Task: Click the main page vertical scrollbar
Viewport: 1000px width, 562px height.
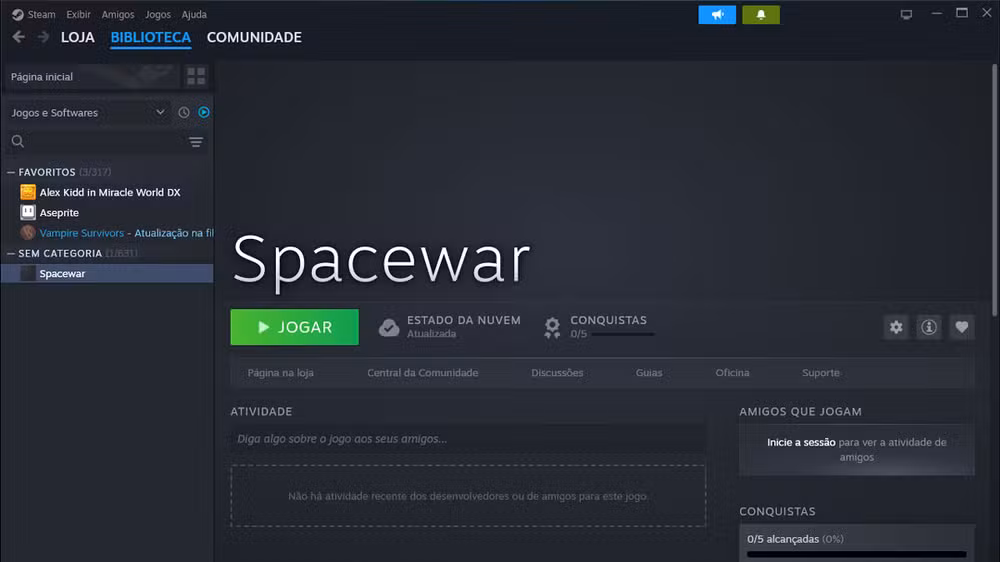Action: [994, 190]
